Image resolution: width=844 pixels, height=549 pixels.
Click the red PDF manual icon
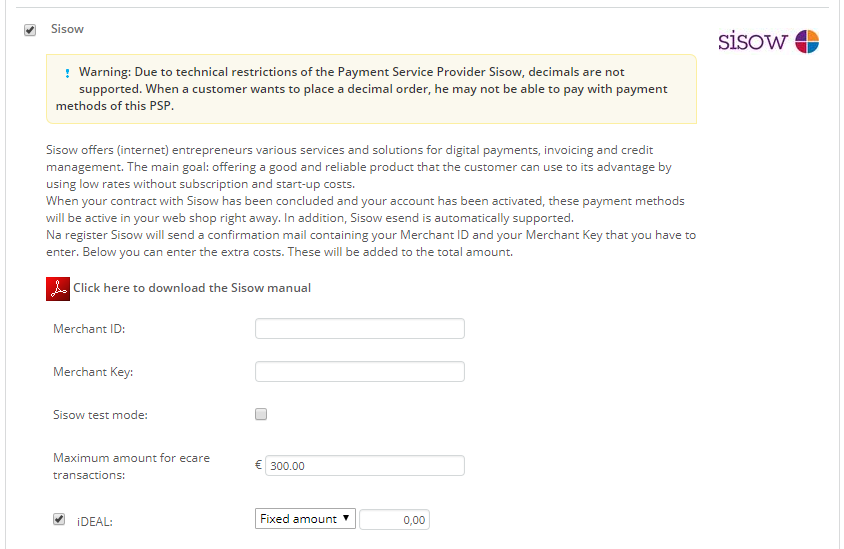pos(58,288)
